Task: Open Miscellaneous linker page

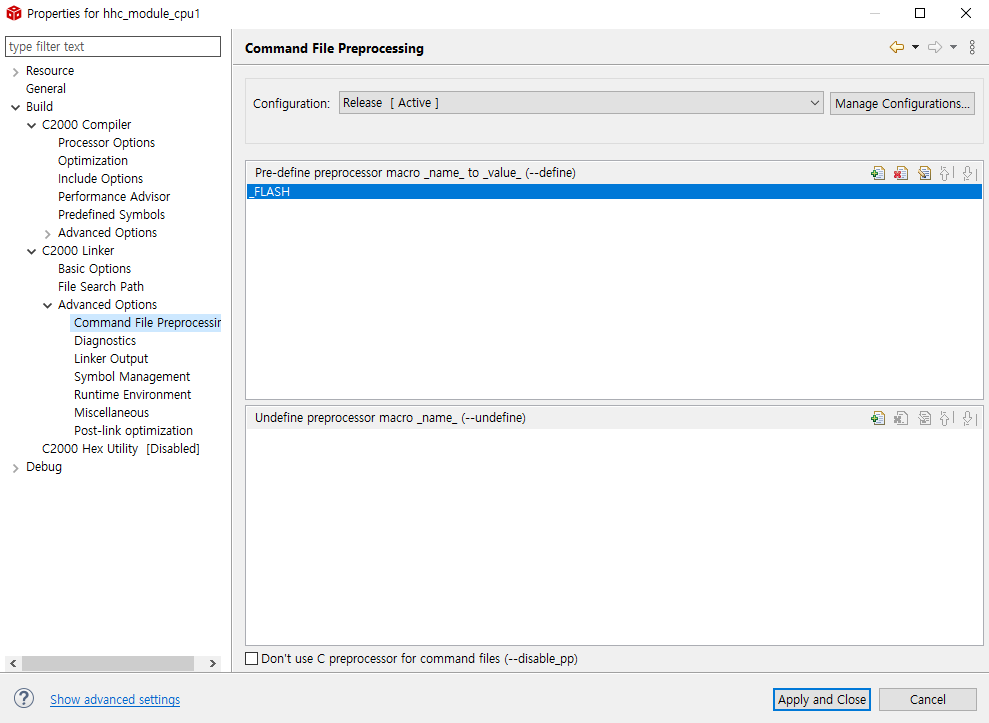Action: [x=112, y=413]
